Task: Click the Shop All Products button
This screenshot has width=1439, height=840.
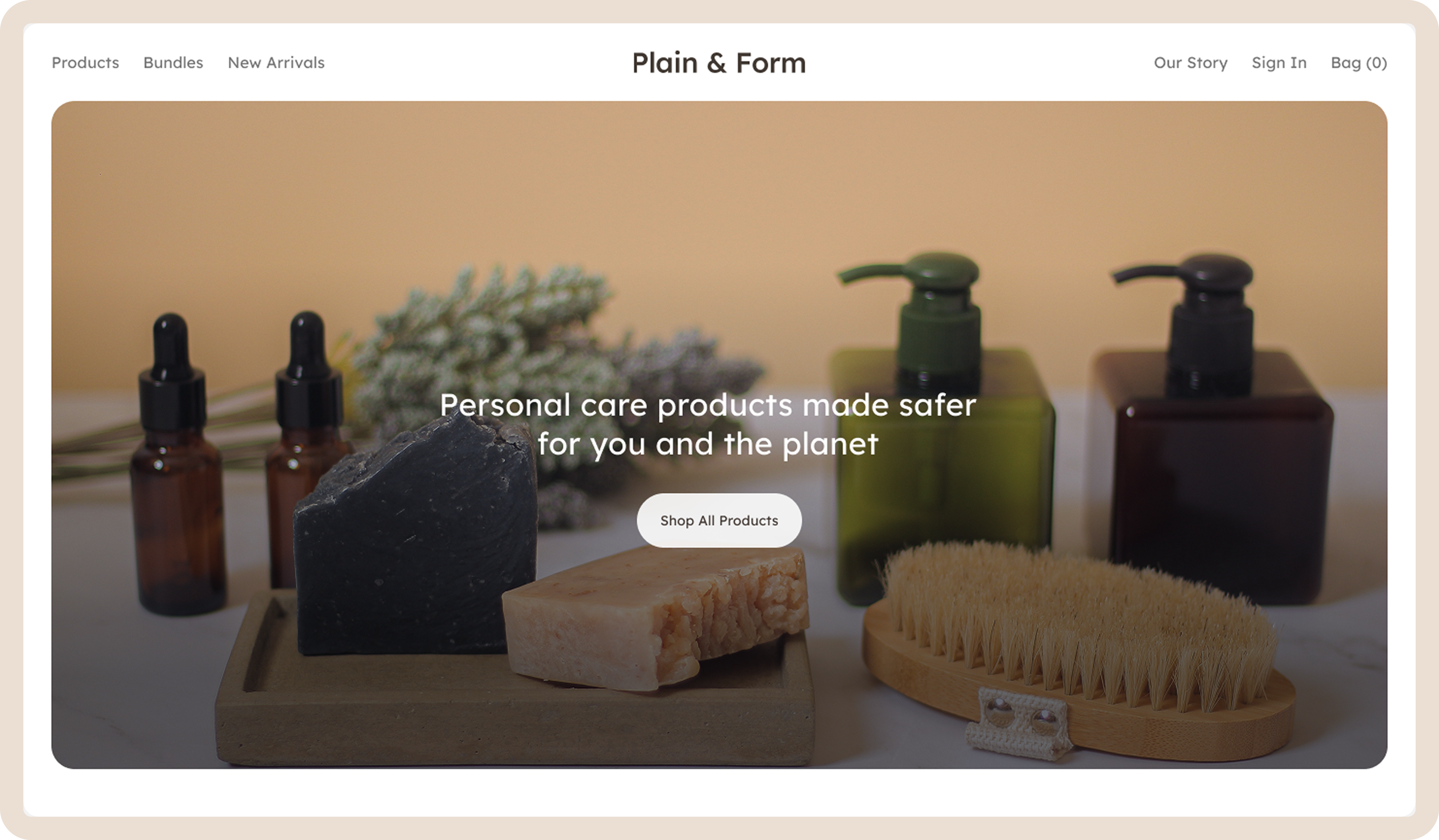Action: point(719,520)
